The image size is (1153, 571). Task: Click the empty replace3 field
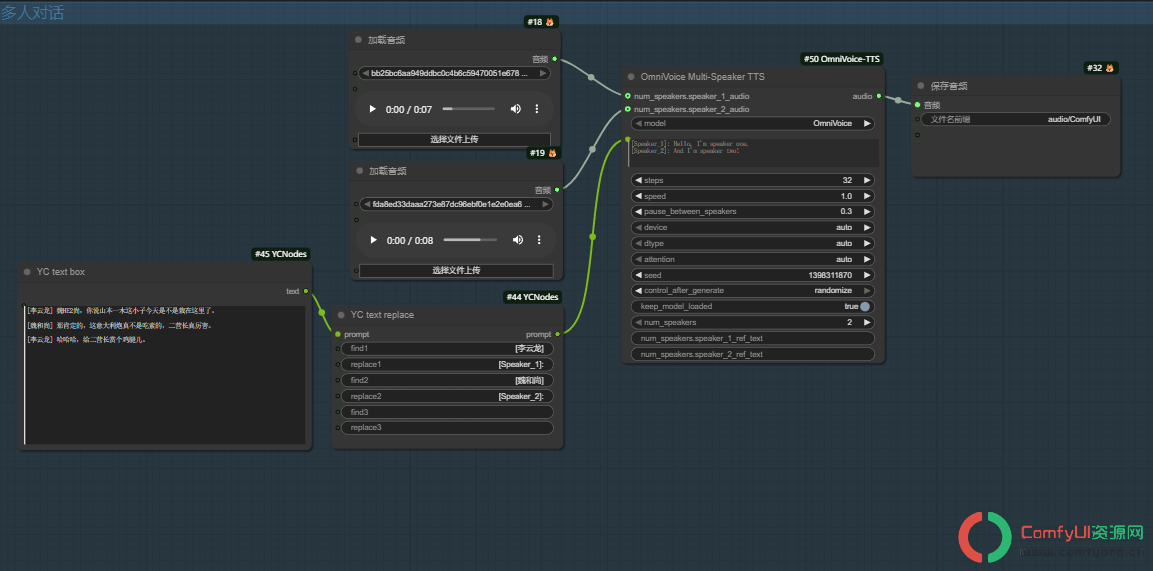[447, 428]
